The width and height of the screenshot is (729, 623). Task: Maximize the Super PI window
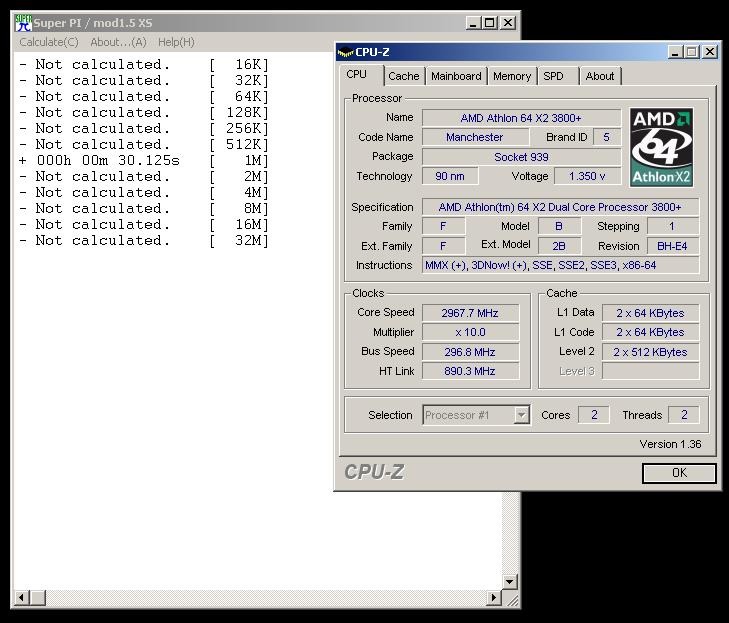click(490, 23)
